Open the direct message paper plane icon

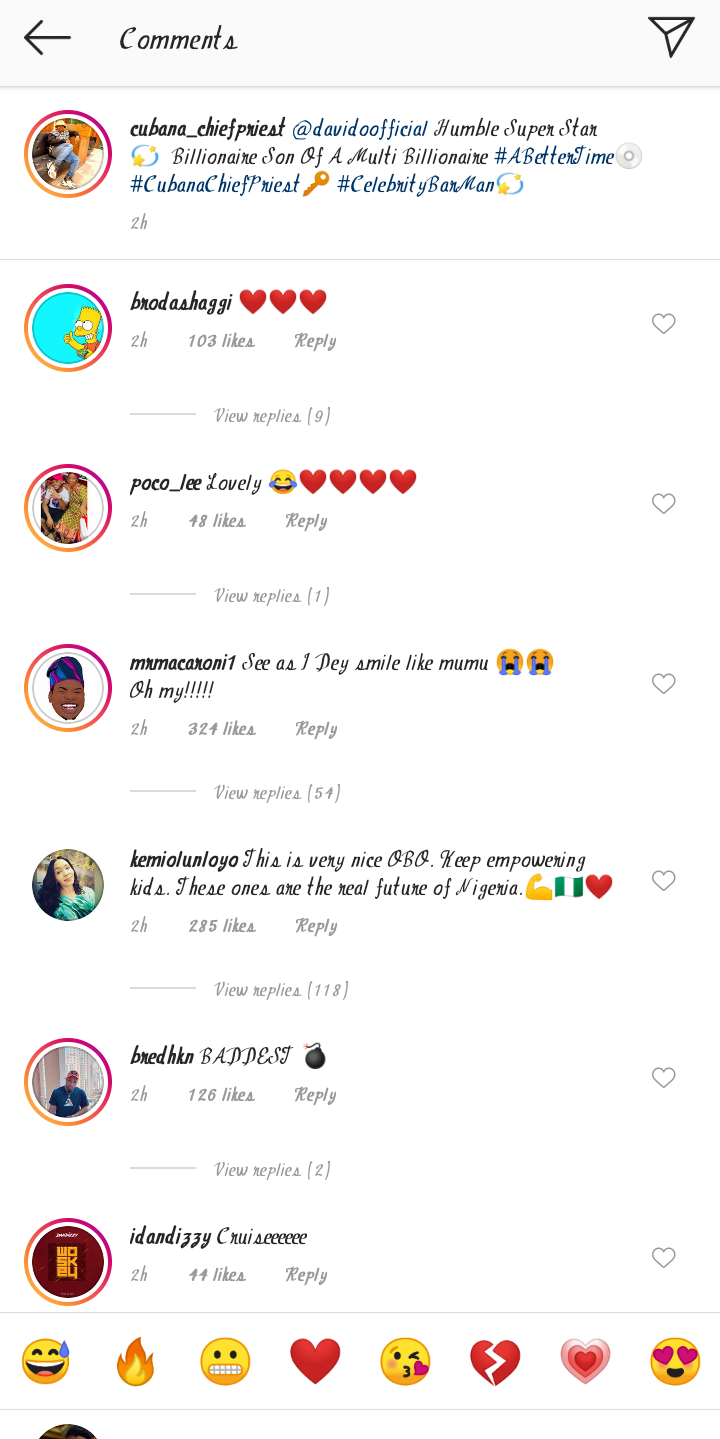[671, 37]
